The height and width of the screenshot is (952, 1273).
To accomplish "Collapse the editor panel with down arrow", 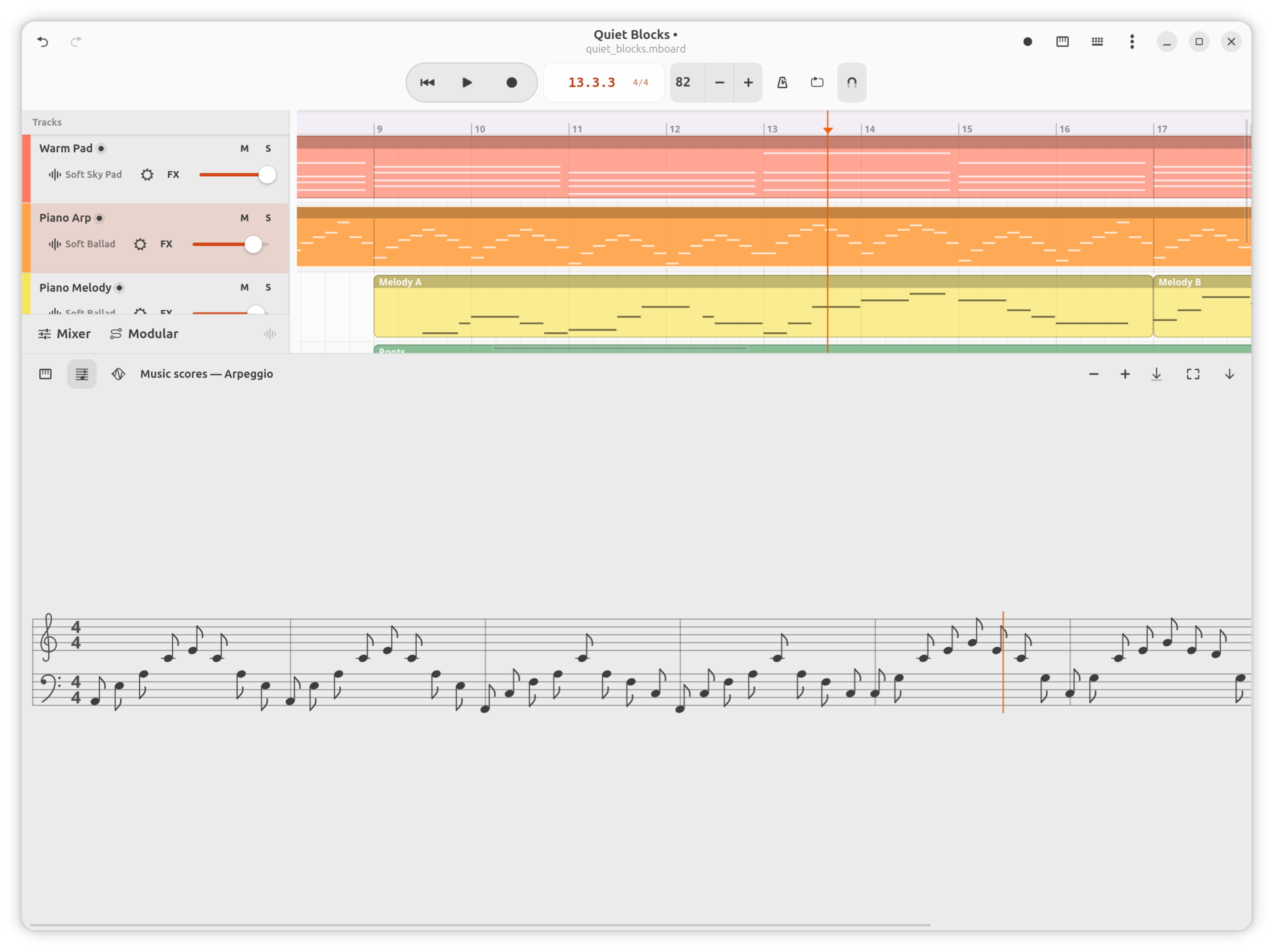I will pos(1229,374).
